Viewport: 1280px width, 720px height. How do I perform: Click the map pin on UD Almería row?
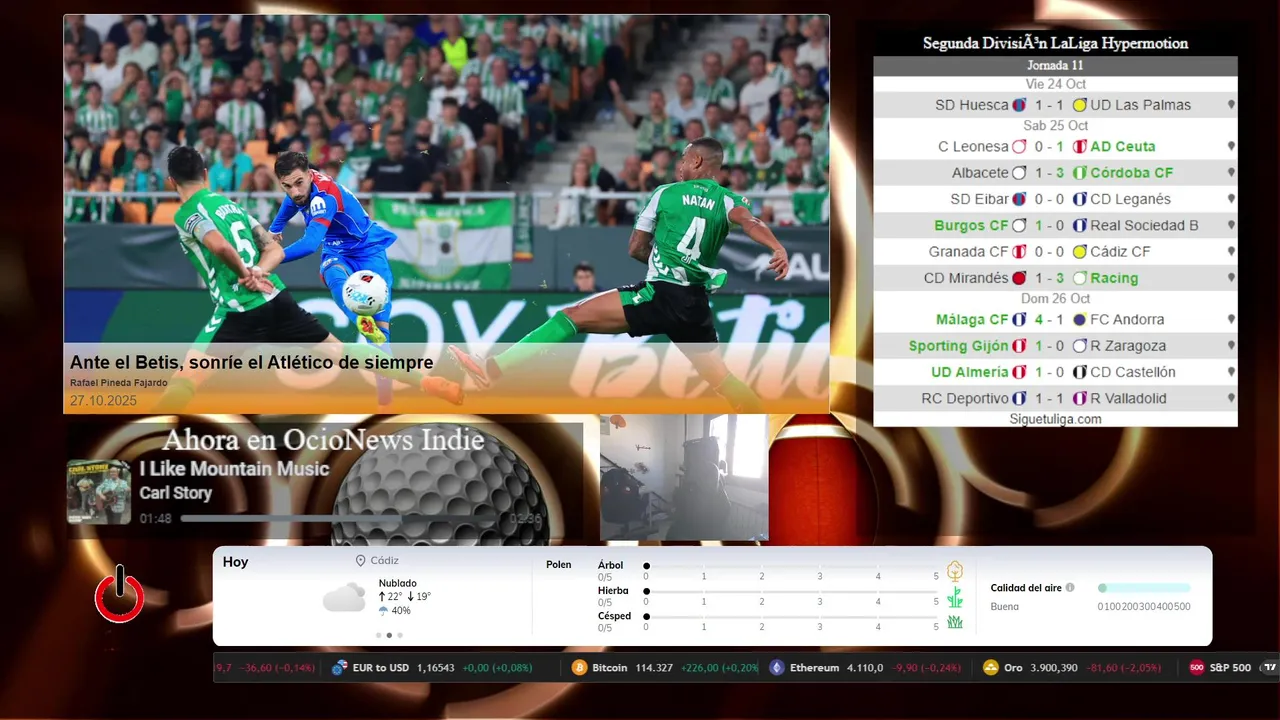(x=1231, y=372)
